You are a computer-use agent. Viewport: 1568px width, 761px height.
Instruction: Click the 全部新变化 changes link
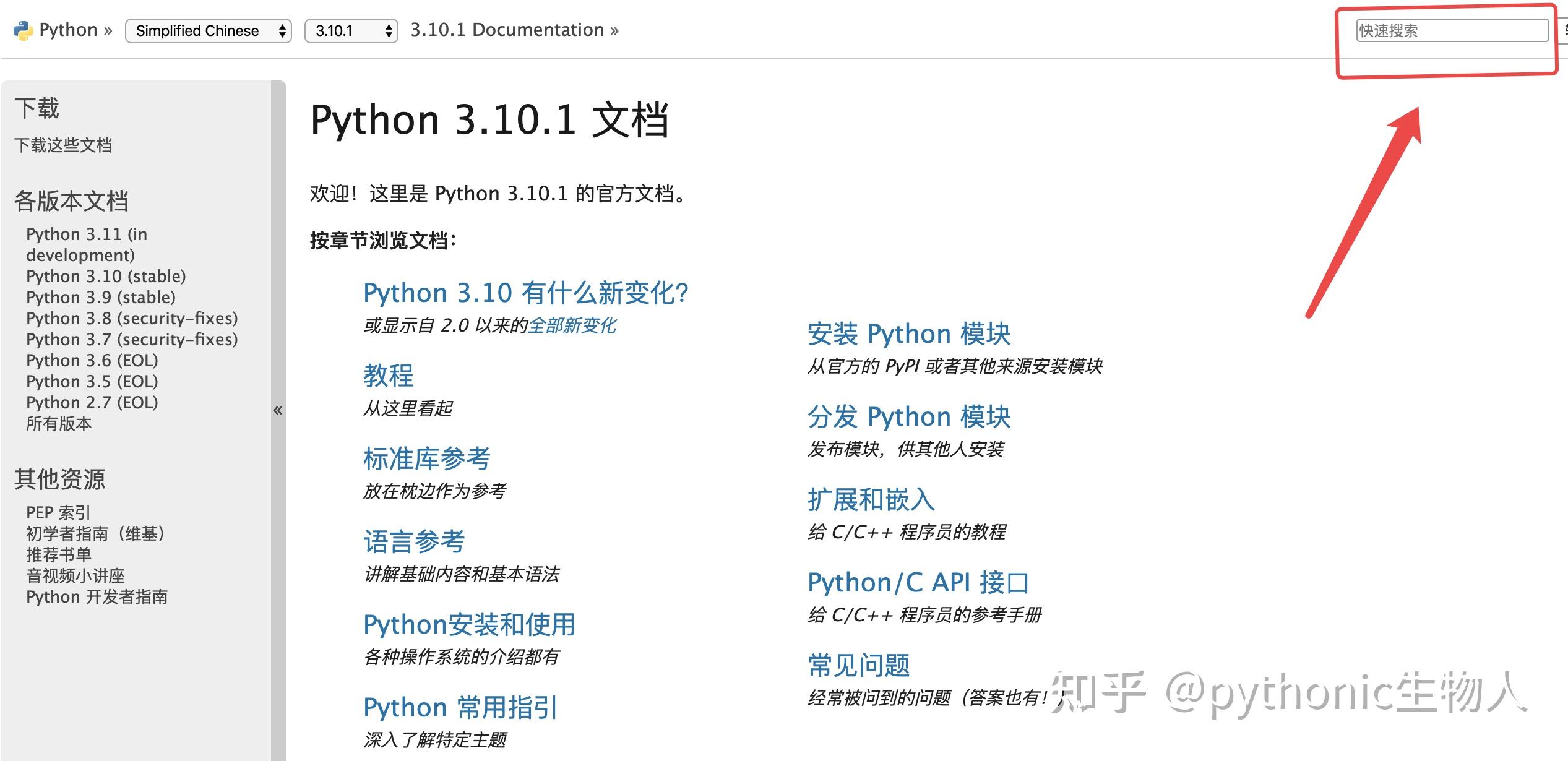(x=573, y=325)
